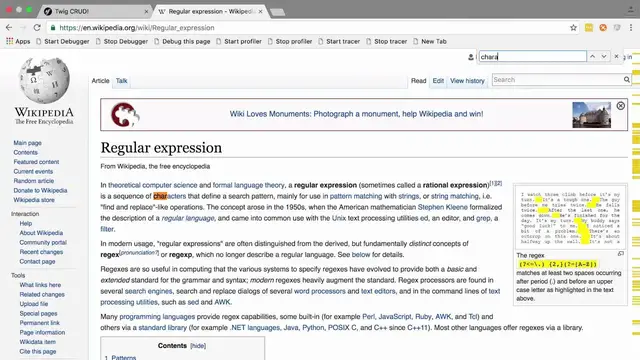Viewport: 640px width, 360px height.
Task: Open the Wiki Loves Monuments banner link
Action: pyautogui.click(x=356, y=114)
